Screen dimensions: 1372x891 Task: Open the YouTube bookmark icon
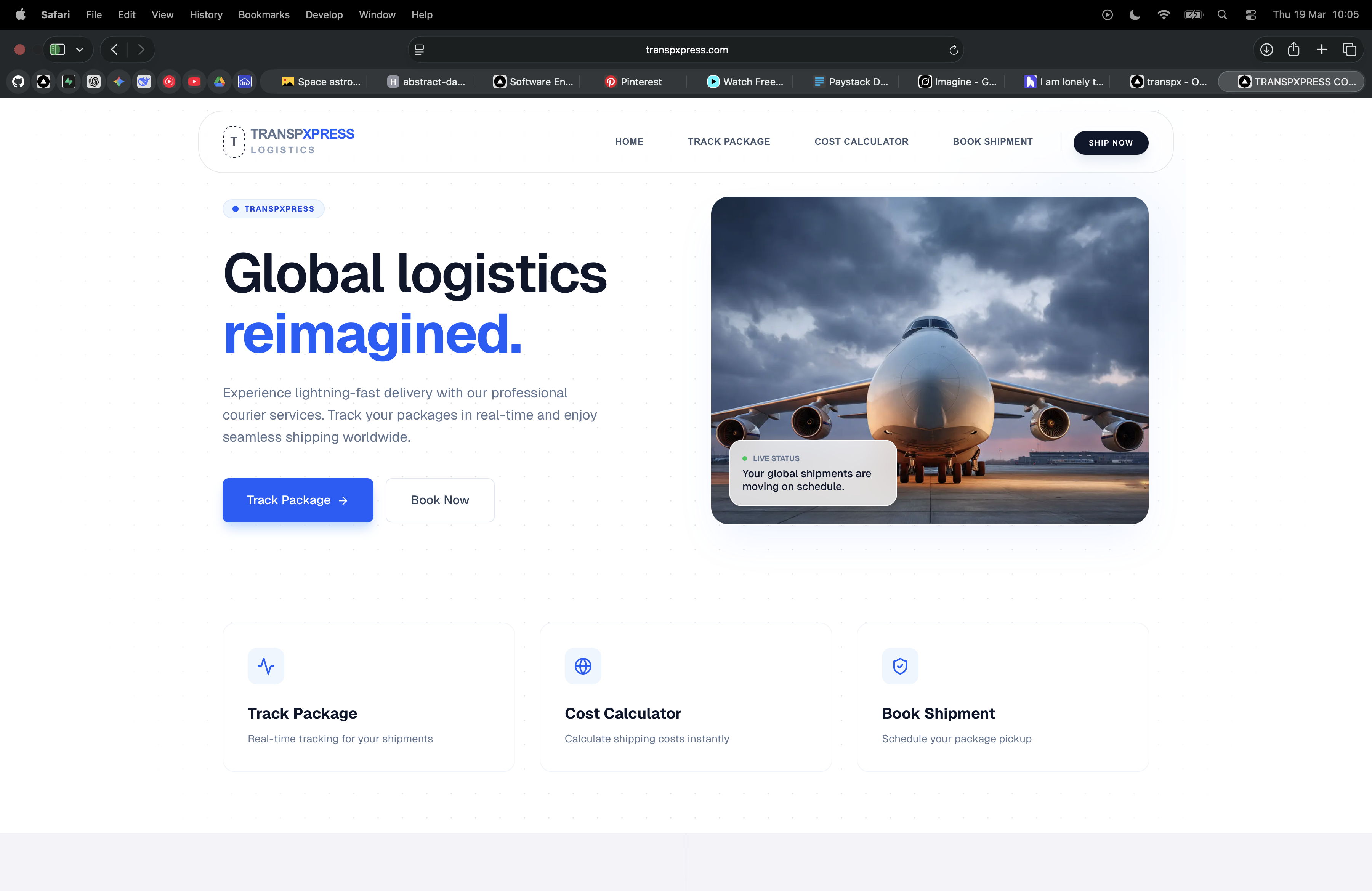[x=194, y=82]
